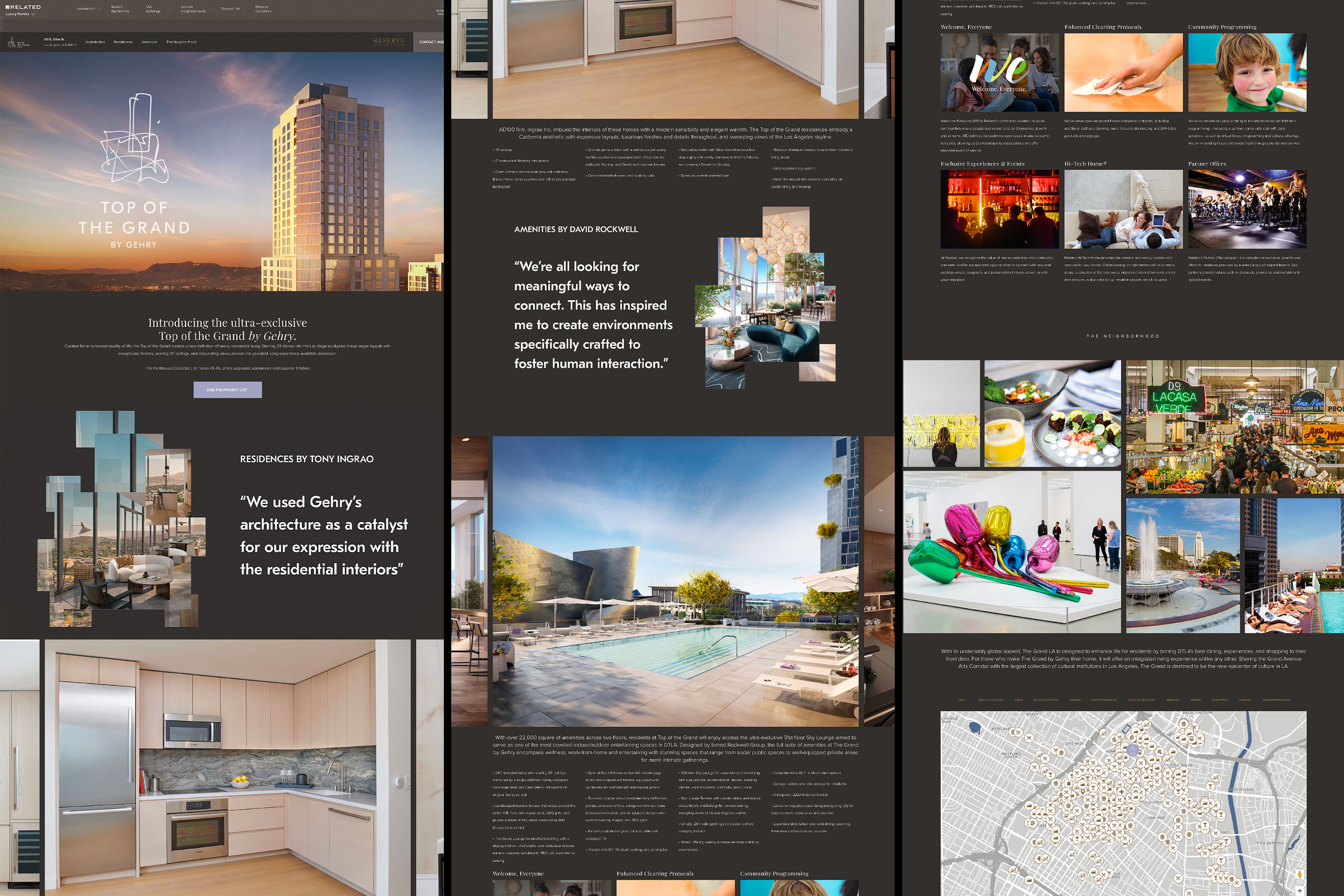Click the Partner Offers heading text

point(1207,163)
